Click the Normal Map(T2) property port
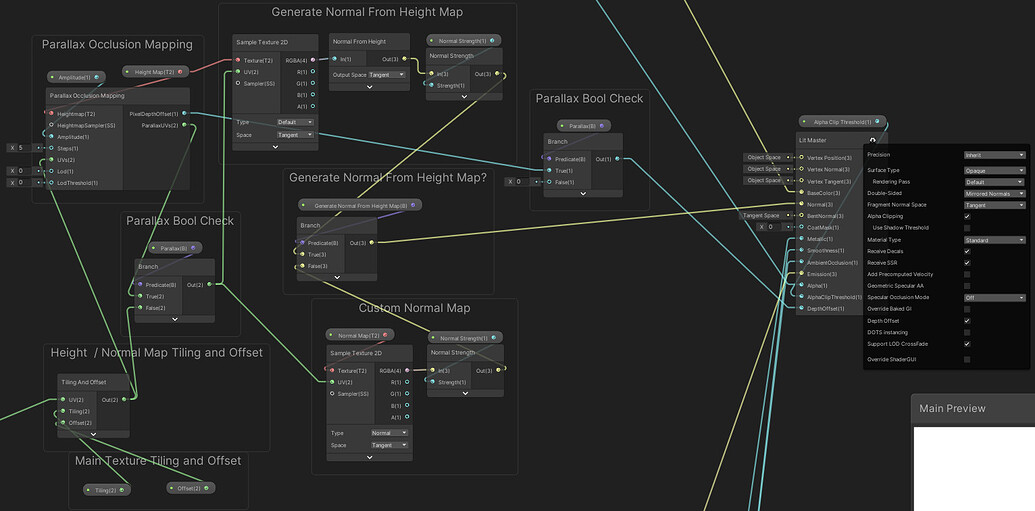 (x=385, y=335)
